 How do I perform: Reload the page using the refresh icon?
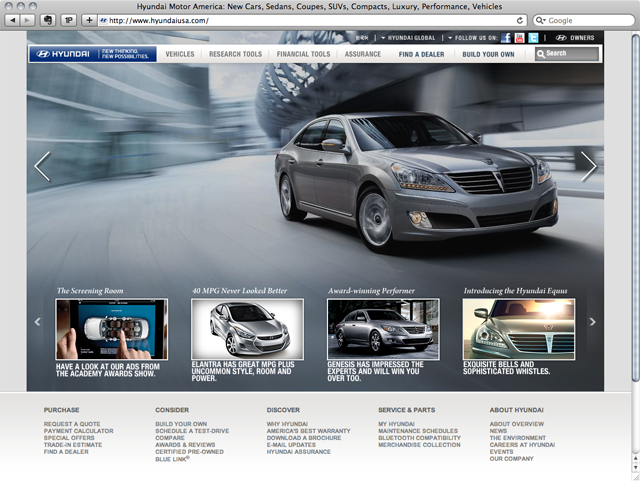pyautogui.click(x=520, y=20)
